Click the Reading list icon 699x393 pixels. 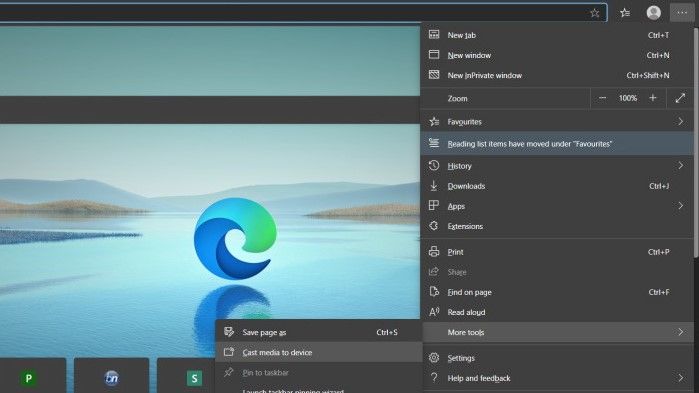click(x=434, y=143)
